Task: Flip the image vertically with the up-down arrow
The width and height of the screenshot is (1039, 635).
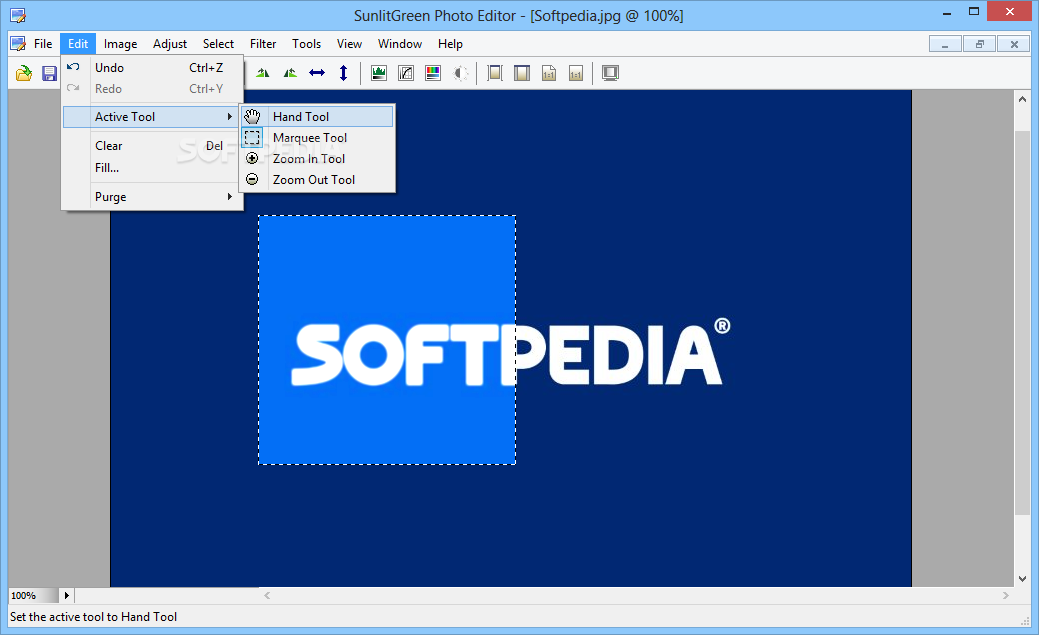Action: 343,73
